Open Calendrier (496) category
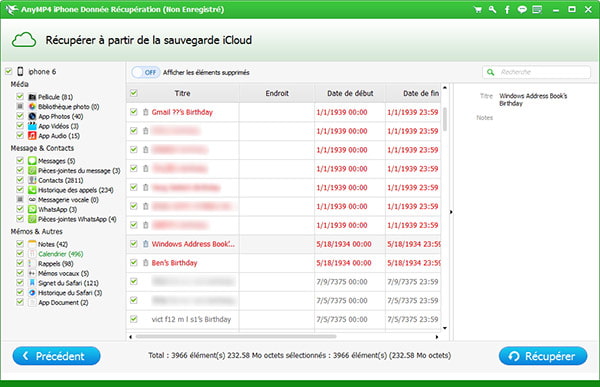This screenshot has width=600, height=387. point(60,254)
